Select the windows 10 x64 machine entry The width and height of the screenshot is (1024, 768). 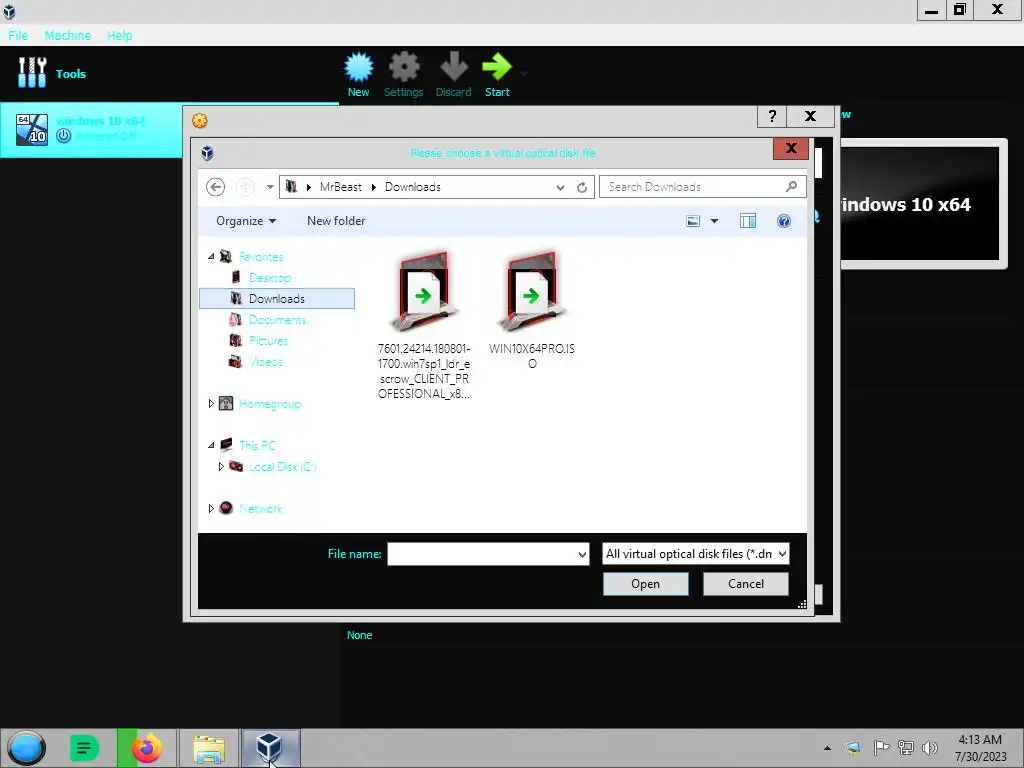click(x=91, y=129)
